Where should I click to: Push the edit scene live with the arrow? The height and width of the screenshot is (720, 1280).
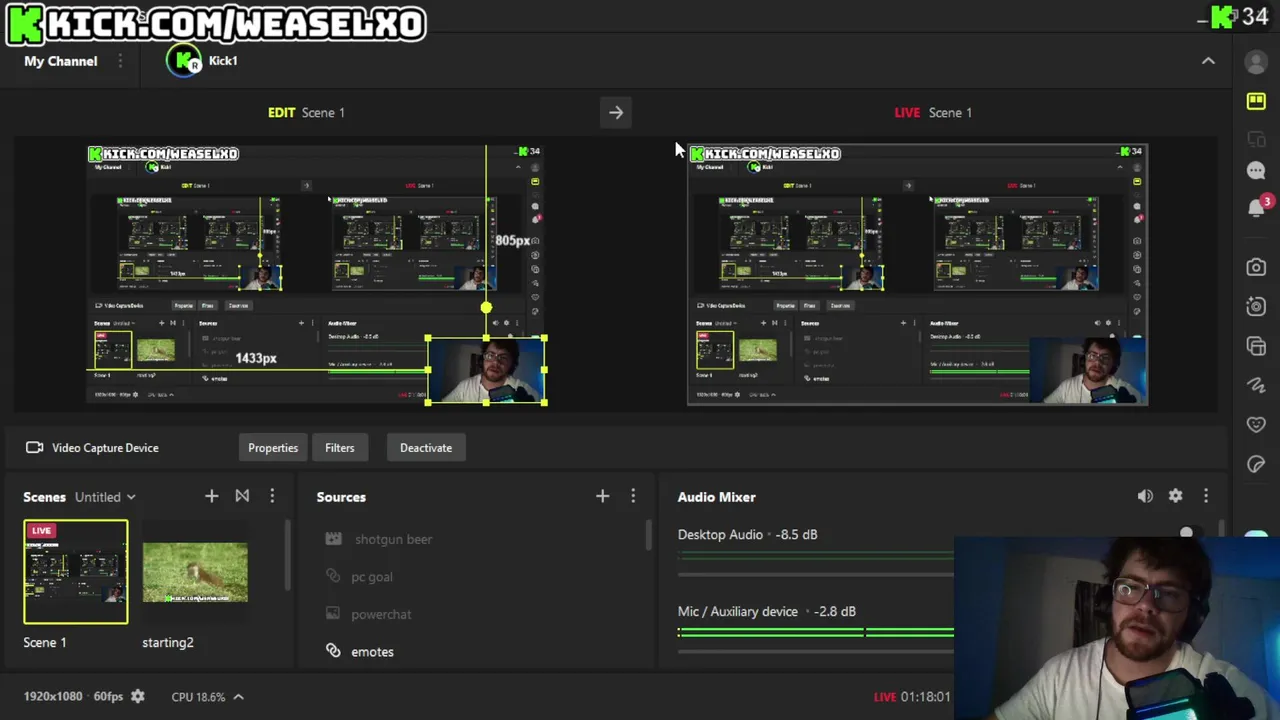click(616, 113)
